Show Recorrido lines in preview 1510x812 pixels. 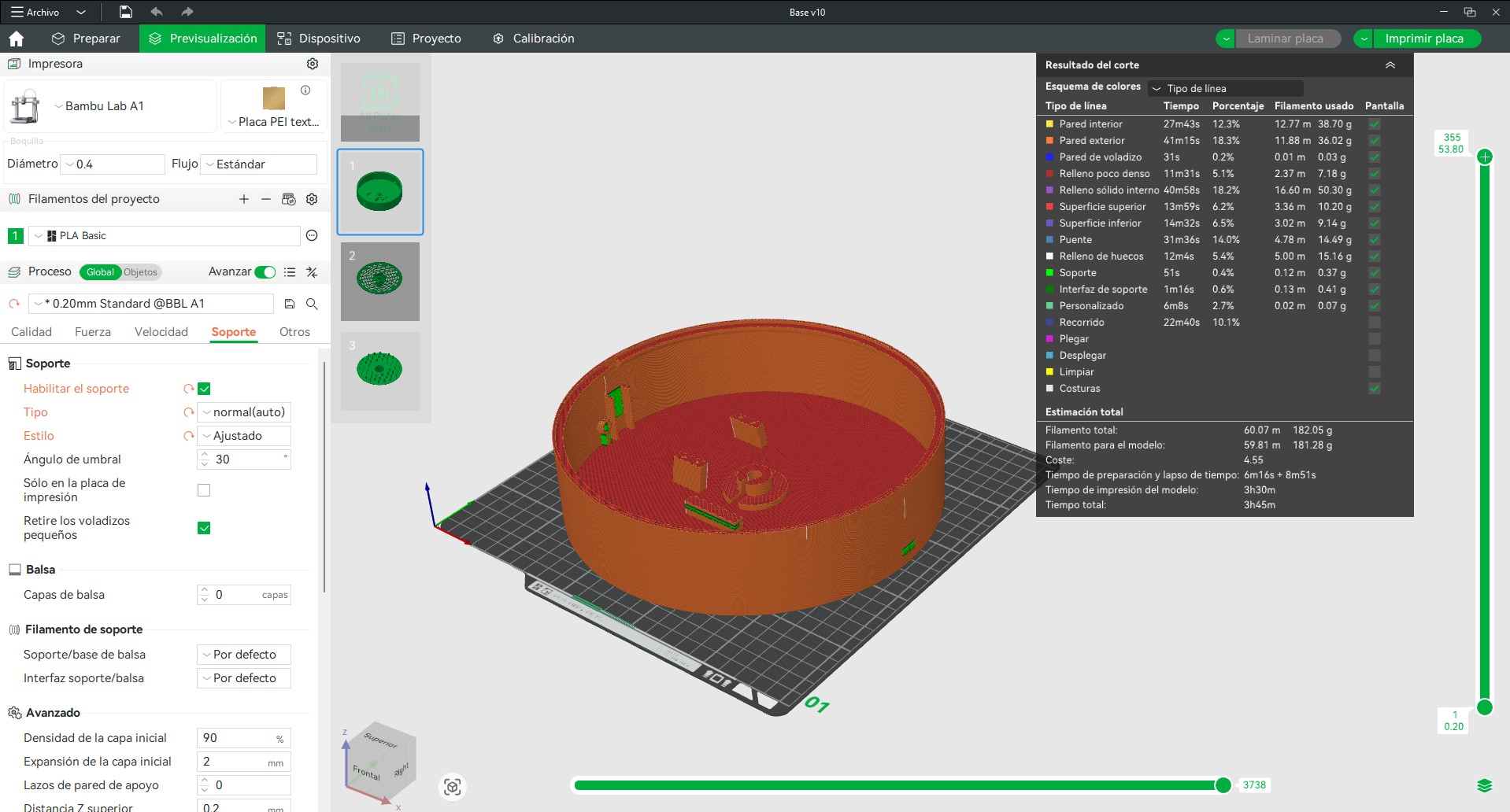(x=1374, y=323)
